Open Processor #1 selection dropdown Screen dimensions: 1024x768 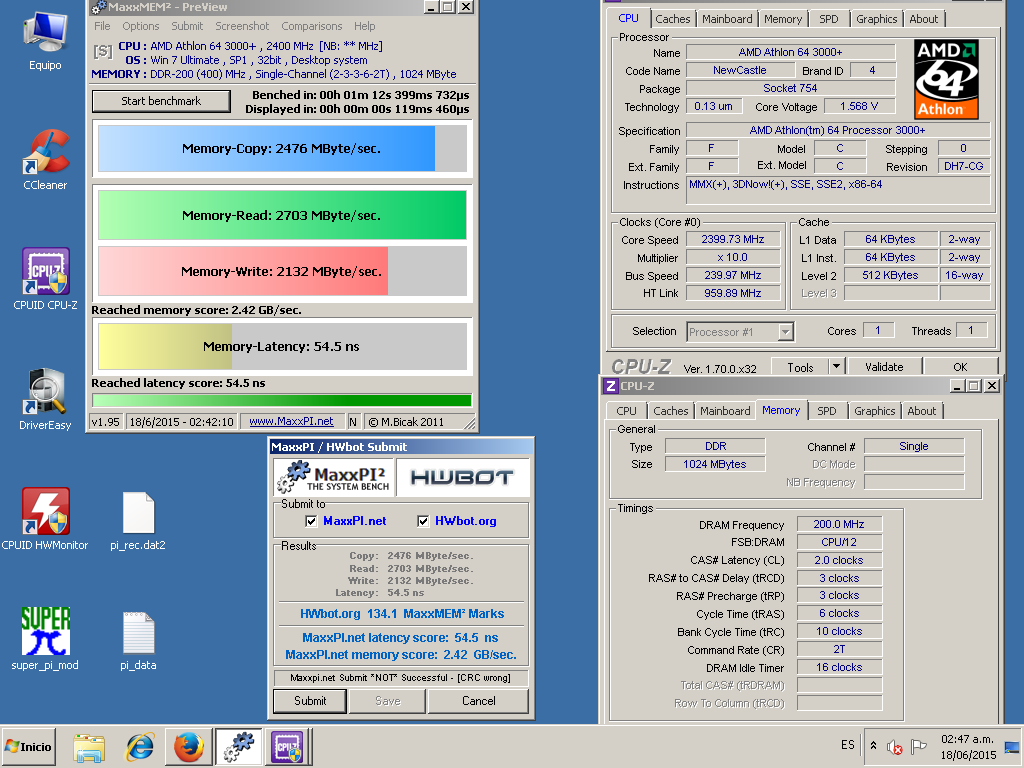point(786,332)
